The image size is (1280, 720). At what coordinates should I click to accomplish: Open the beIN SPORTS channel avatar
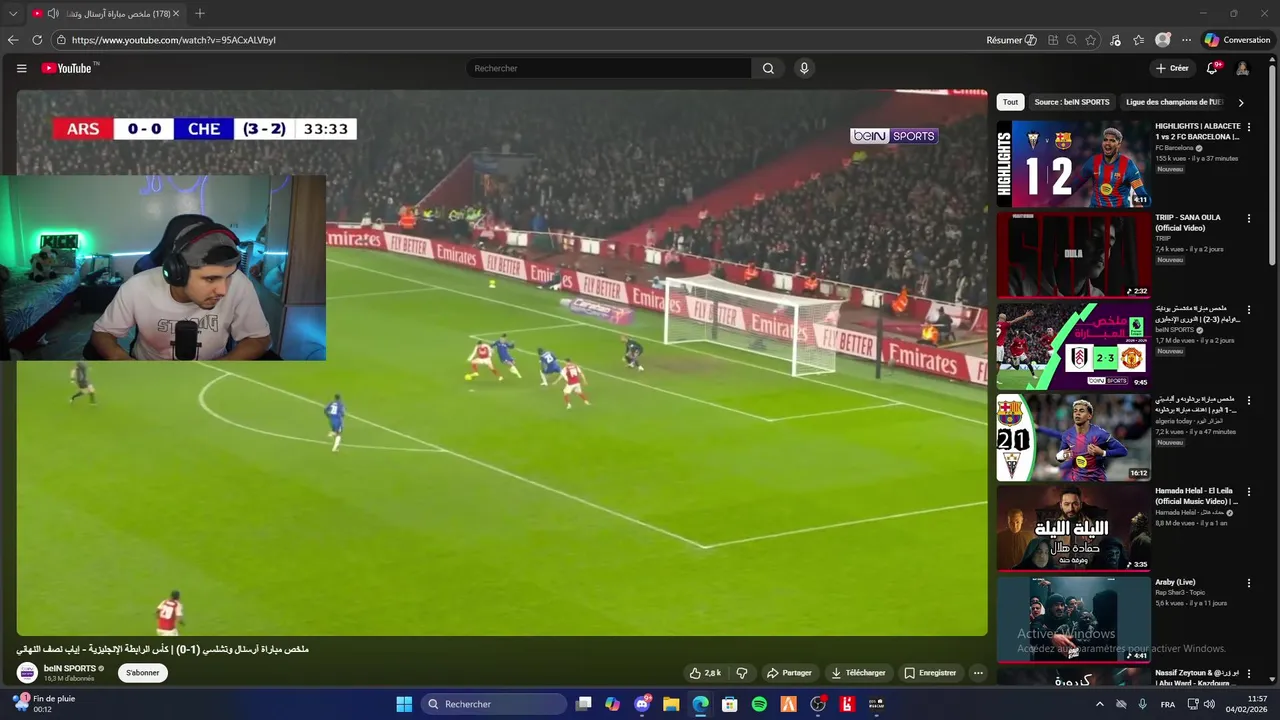(28, 673)
